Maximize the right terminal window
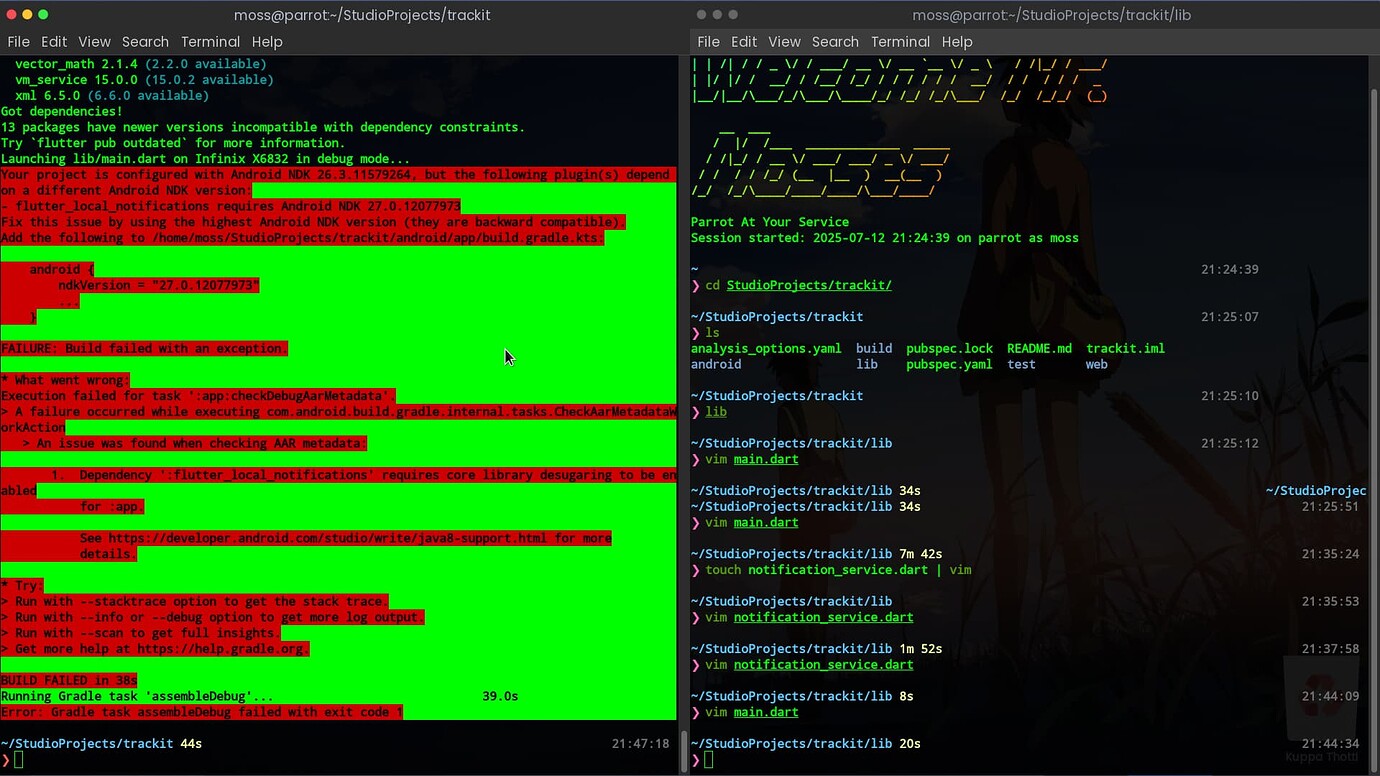1380x776 pixels. click(x=733, y=15)
